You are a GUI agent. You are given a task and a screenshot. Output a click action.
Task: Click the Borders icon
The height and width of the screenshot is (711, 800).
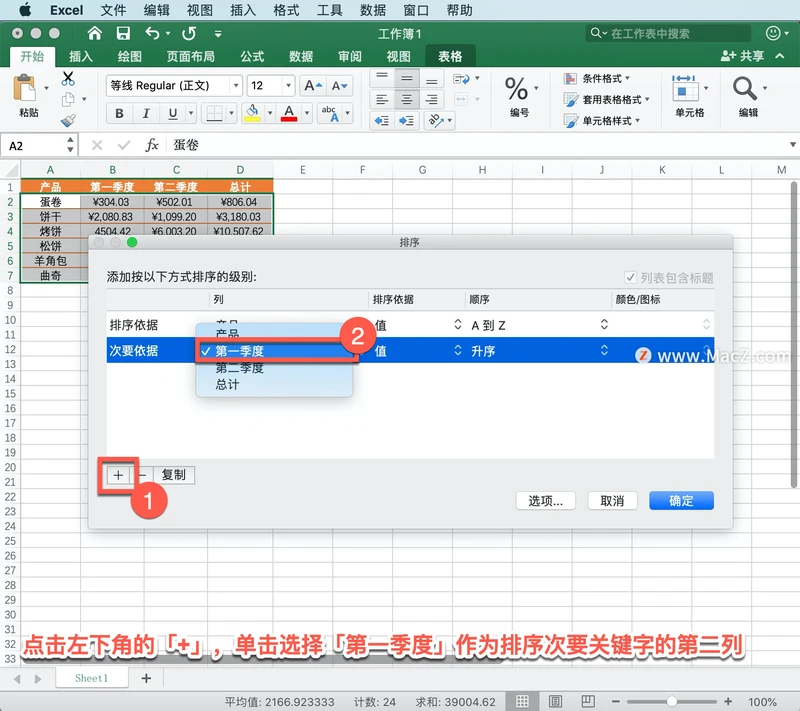pyautogui.click(x=214, y=113)
